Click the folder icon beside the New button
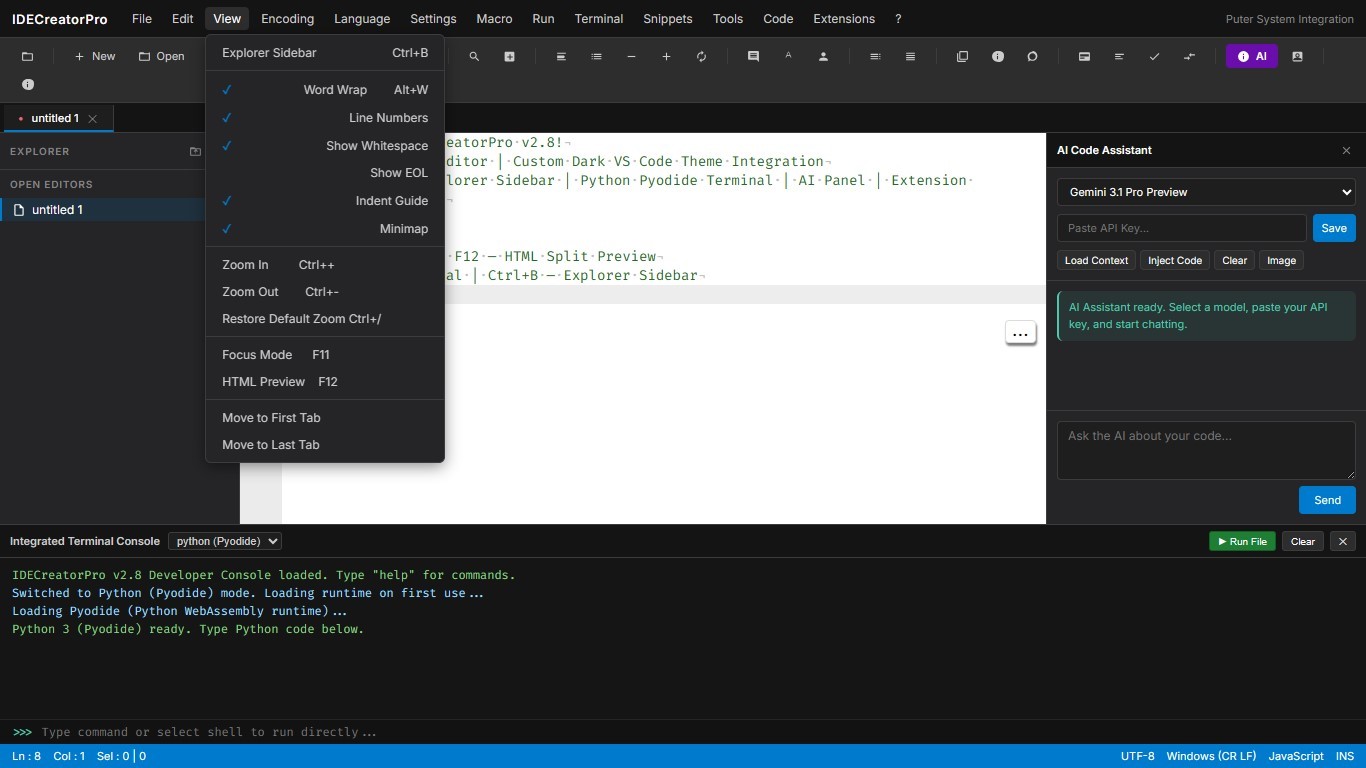Screen dimensions: 1366x768 point(27,56)
